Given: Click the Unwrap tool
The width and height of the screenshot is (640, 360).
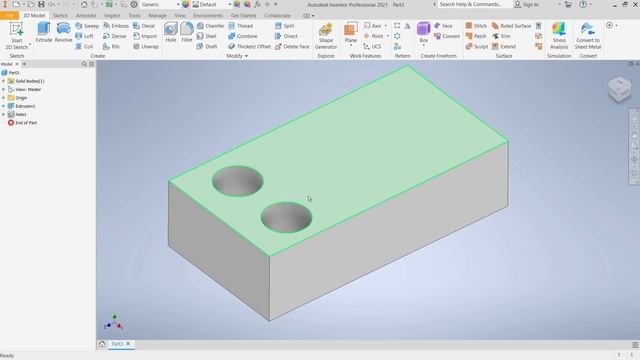Looking at the screenshot, I should click(146, 47).
